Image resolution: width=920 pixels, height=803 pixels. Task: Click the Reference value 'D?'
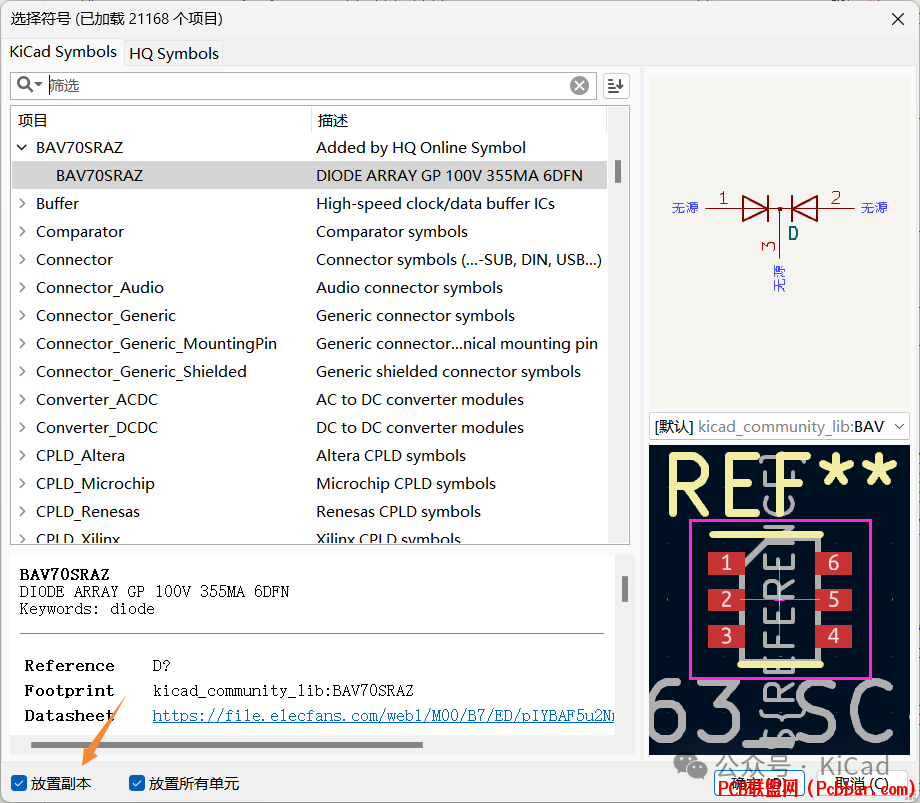pyautogui.click(x=161, y=666)
